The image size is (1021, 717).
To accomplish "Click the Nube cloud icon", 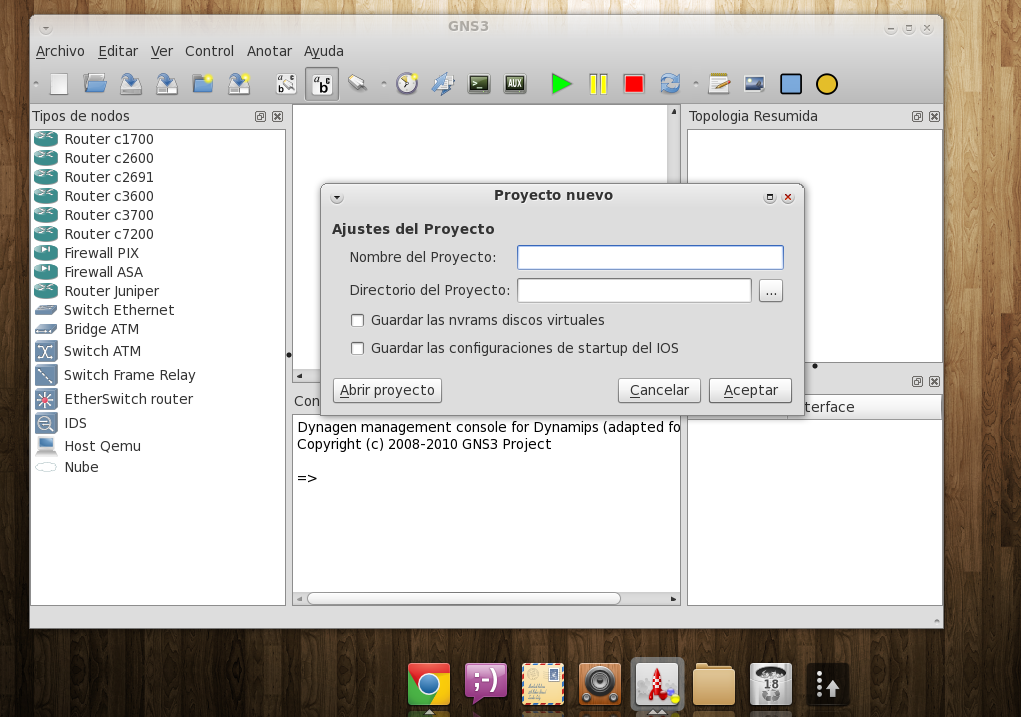I will coord(46,467).
